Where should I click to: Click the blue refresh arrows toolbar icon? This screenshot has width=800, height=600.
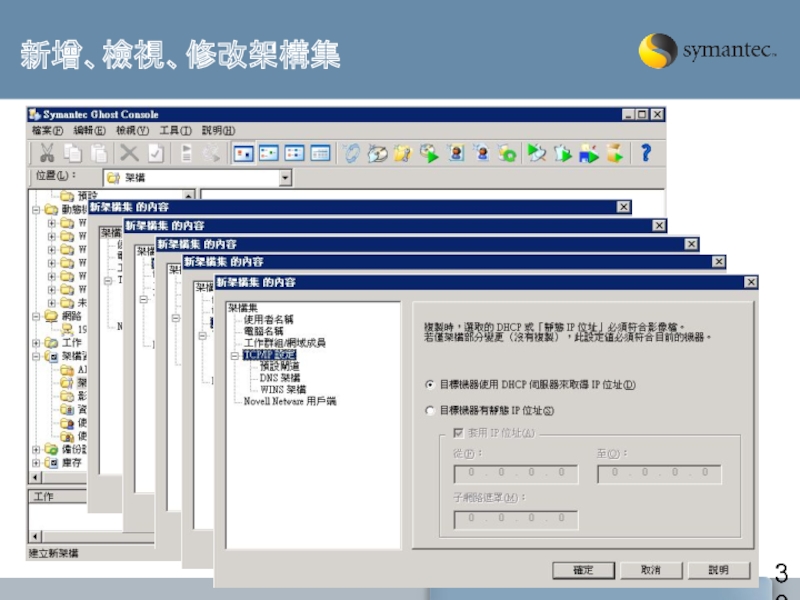352,153
